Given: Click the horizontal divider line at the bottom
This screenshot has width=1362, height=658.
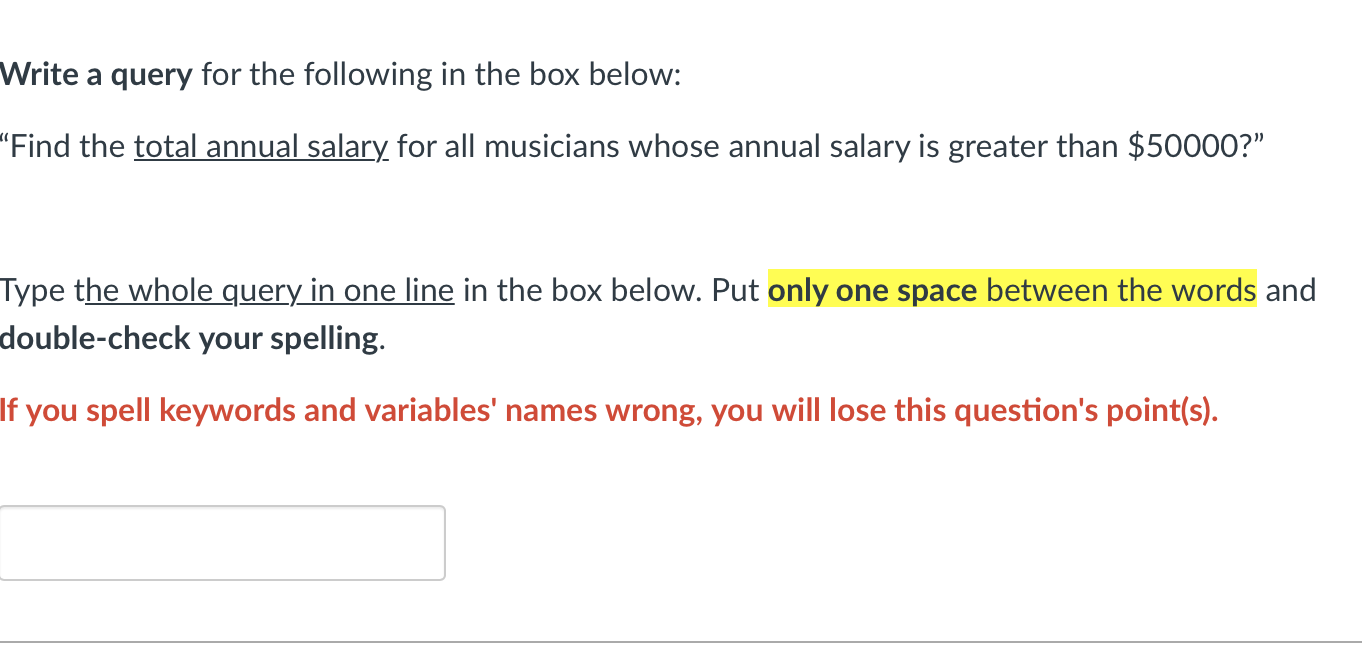Looking at the screenshot, I should 681,643.
